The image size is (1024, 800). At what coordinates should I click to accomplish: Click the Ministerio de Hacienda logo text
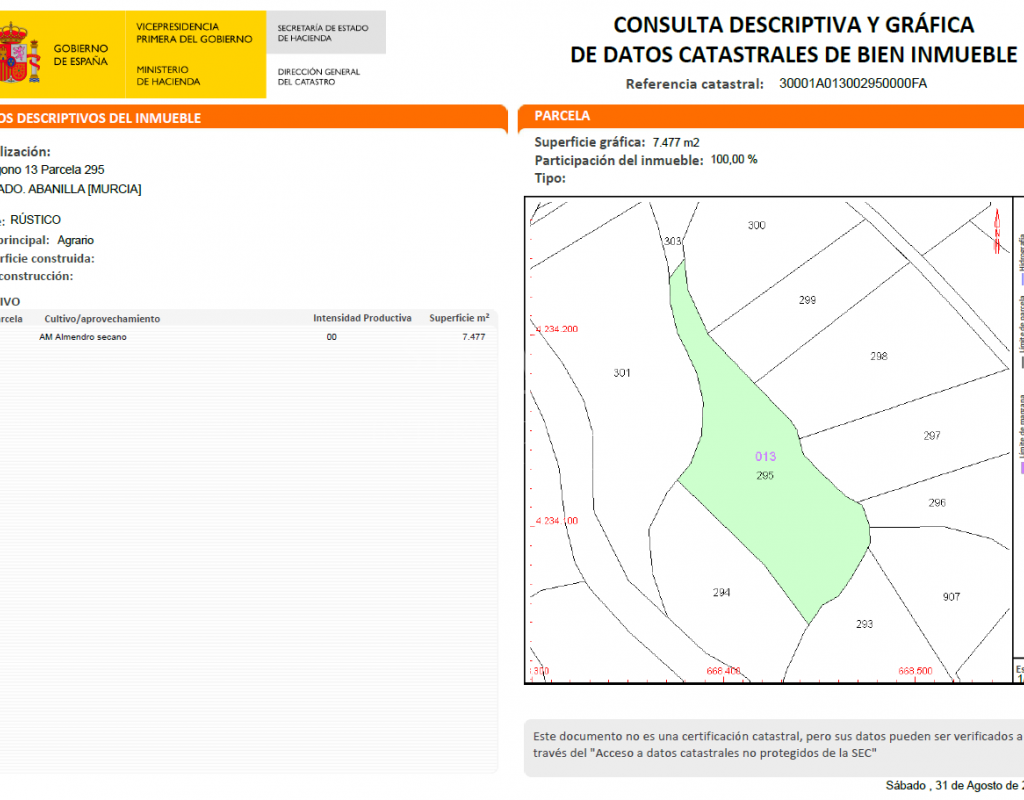[168, 75]
